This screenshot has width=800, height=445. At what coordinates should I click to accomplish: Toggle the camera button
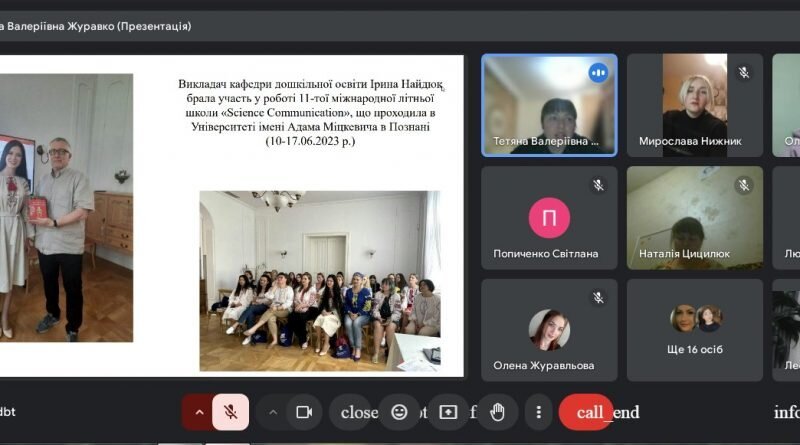click(304, 412)
